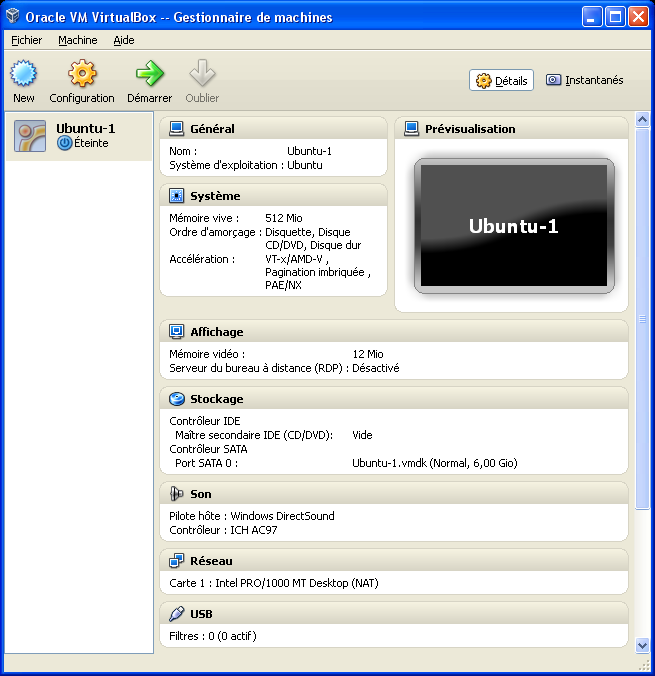Switch to the Instantanés view
The image size is (655, 676).
tap(585, 80)
